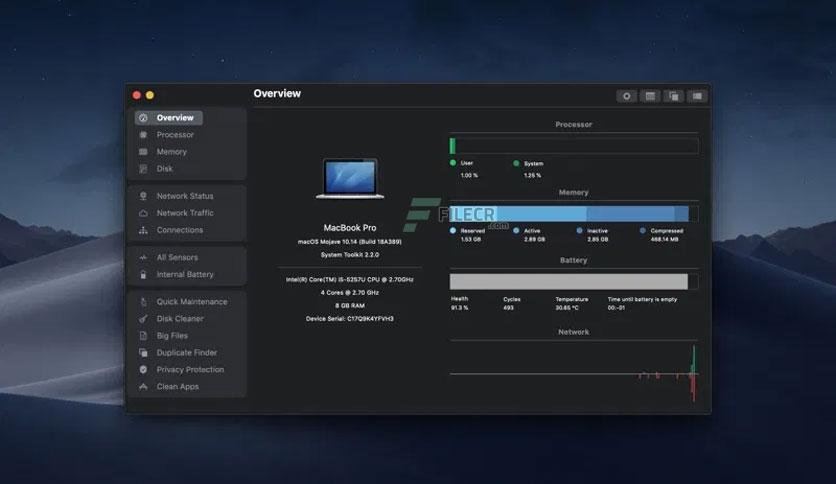The height and width of the screenshot is (484, 836).
Task: Click the Network activity graph
Action: (574, 374)
